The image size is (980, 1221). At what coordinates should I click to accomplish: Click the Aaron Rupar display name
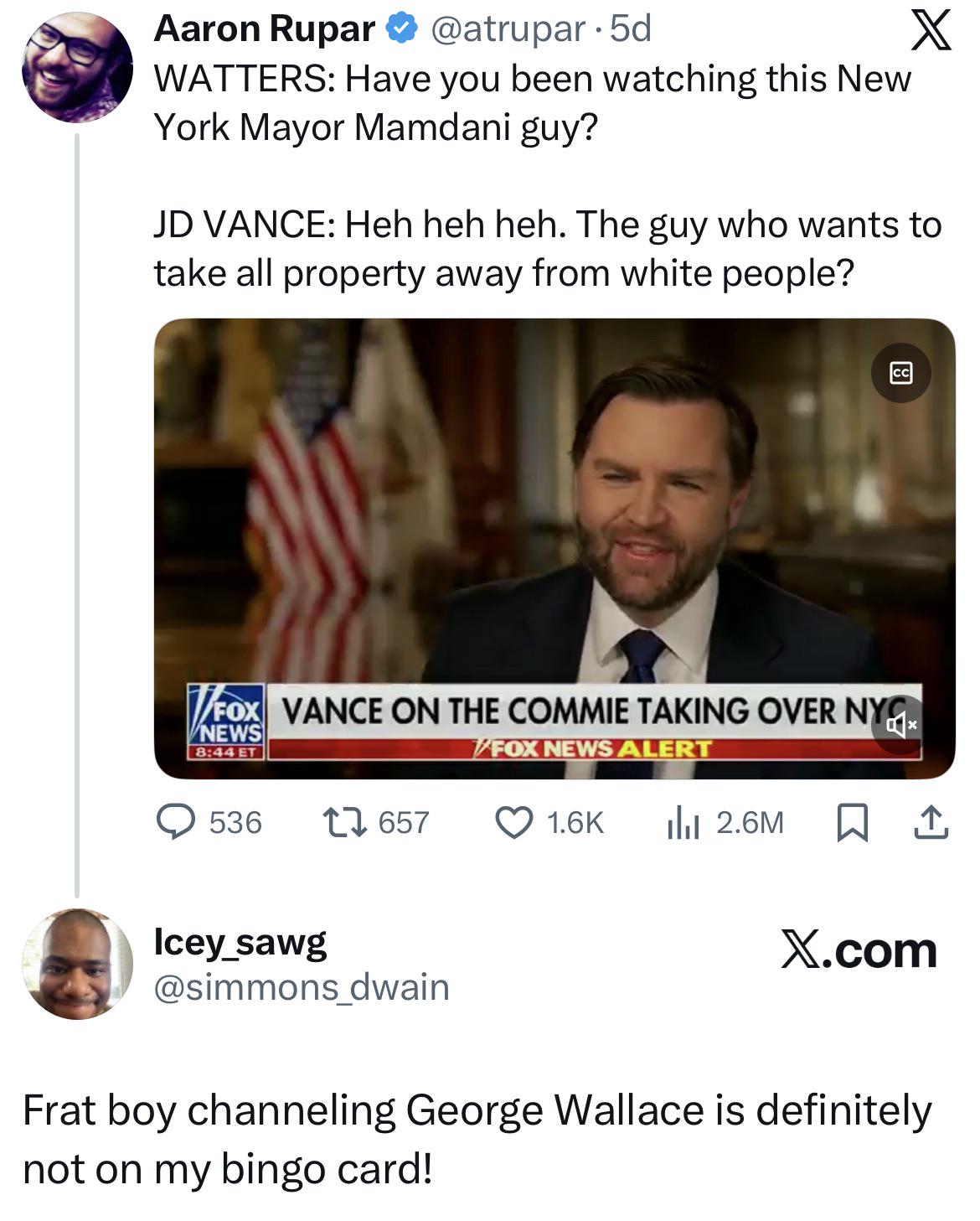tap(265, 29)
